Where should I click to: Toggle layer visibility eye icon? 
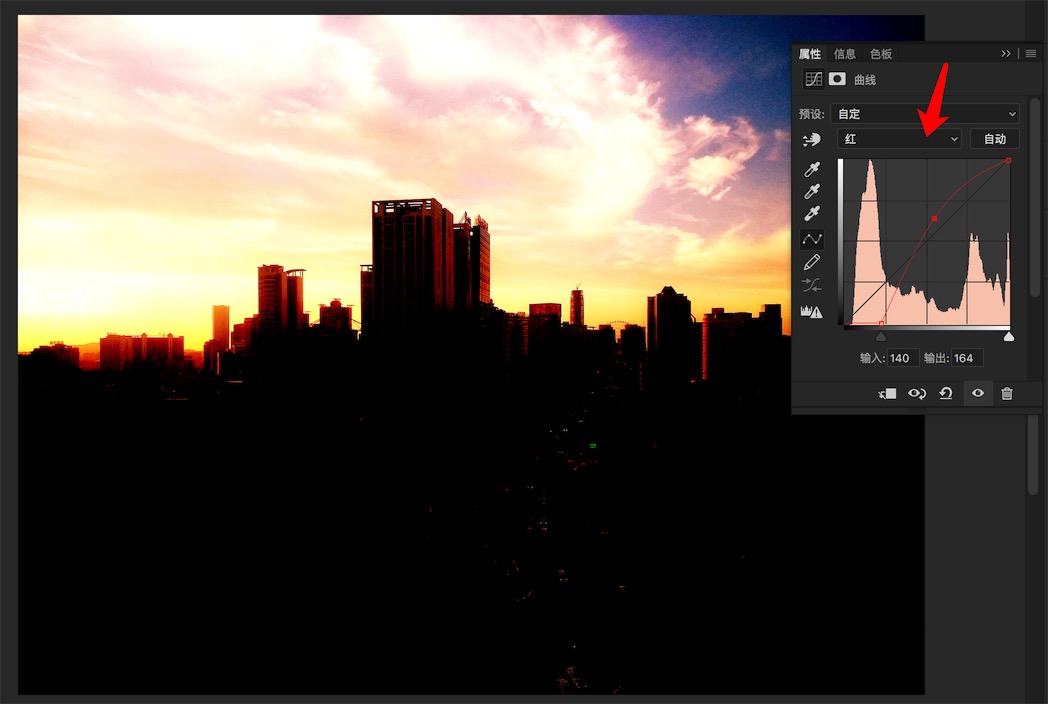point(977,394)
